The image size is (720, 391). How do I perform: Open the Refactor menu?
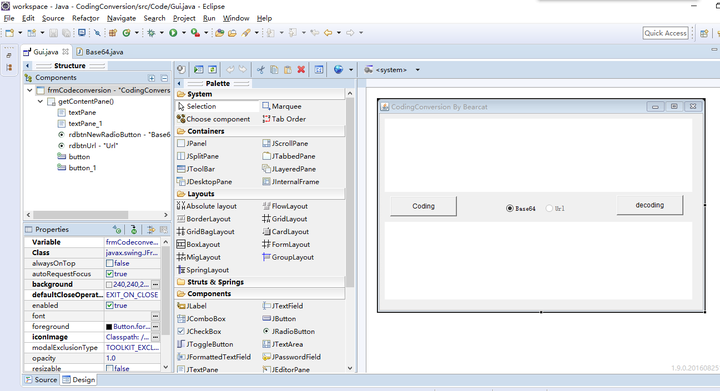click(85, 18)
